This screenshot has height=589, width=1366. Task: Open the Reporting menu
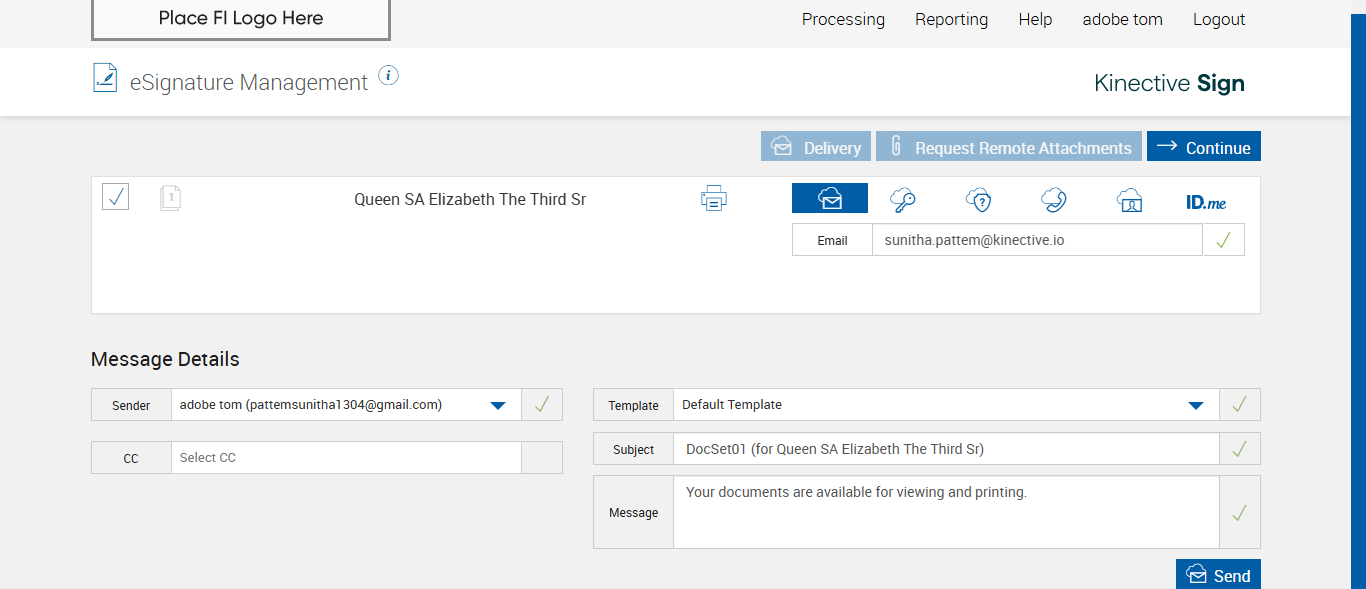click(x=951, y=19)
